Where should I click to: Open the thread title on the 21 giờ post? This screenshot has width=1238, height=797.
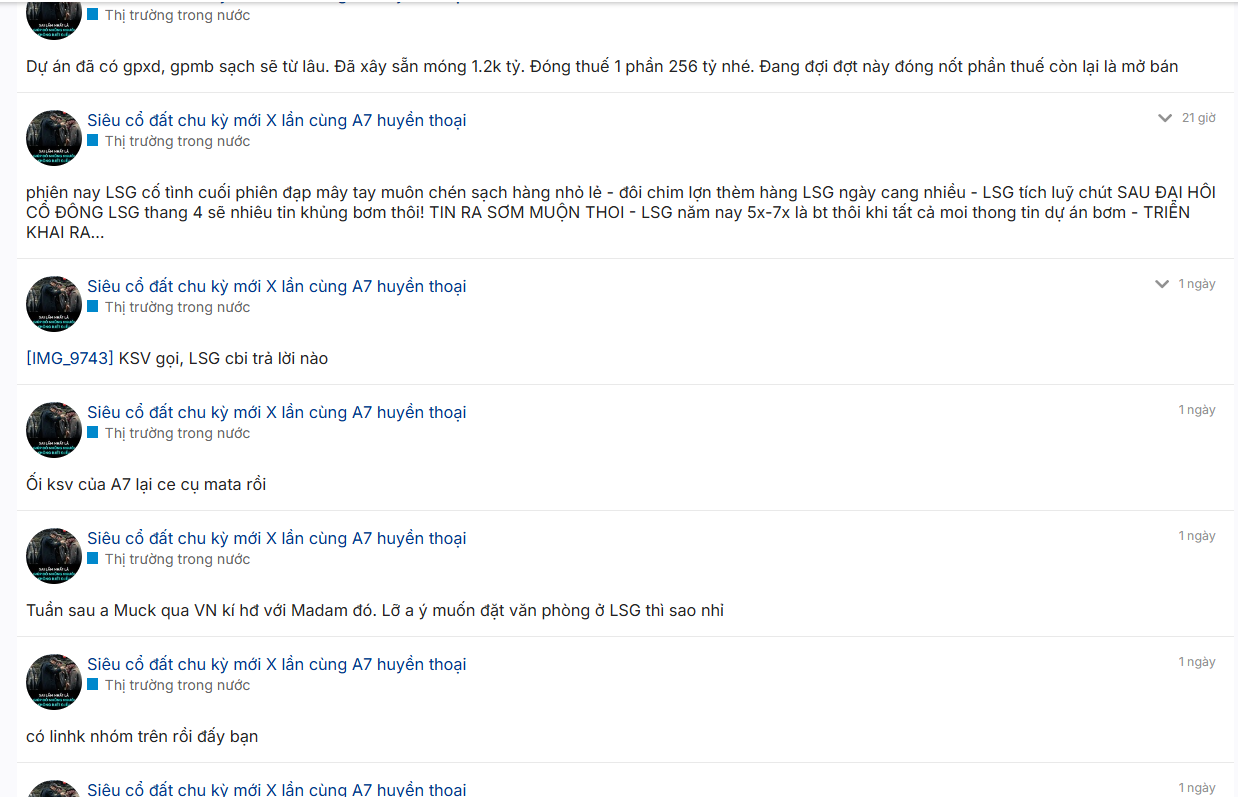point(276,120)
